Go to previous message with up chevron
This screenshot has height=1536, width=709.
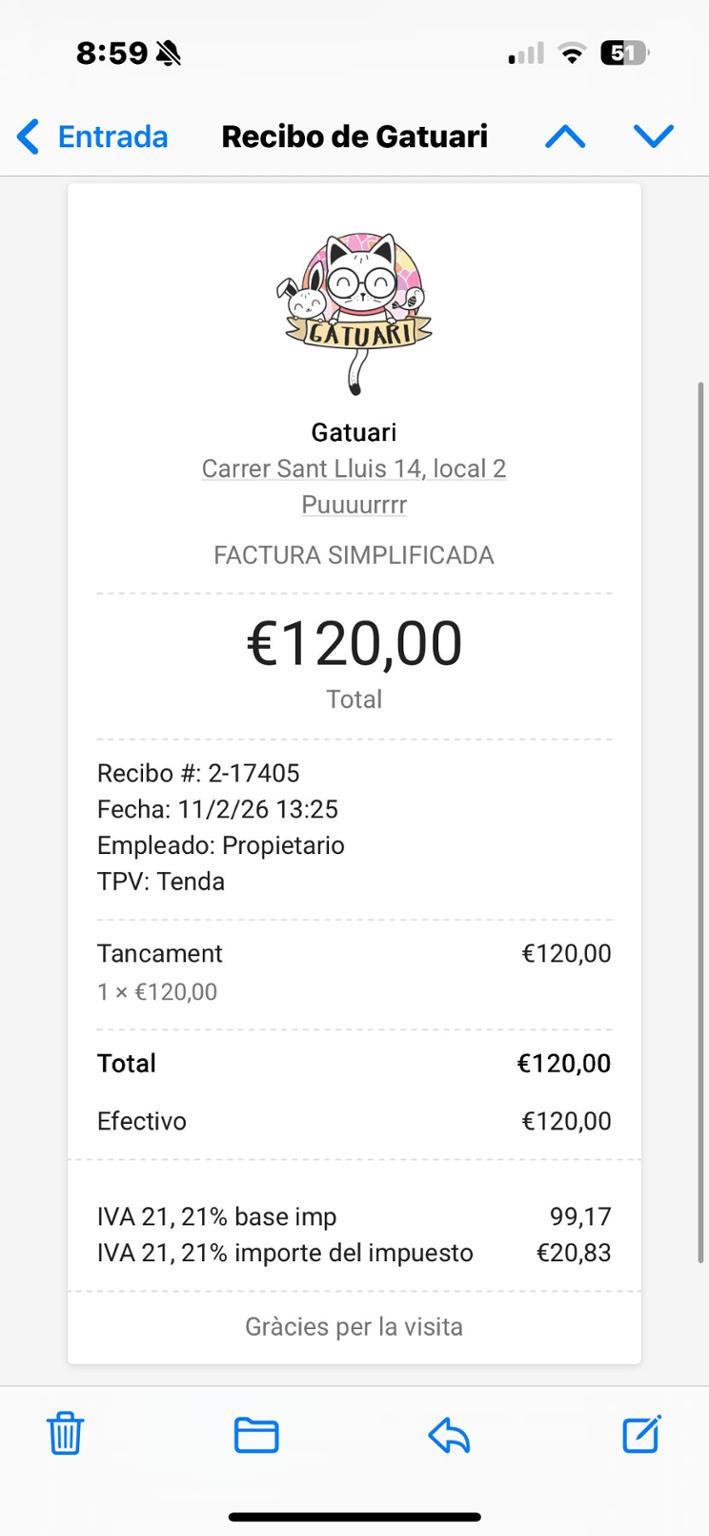565,136
